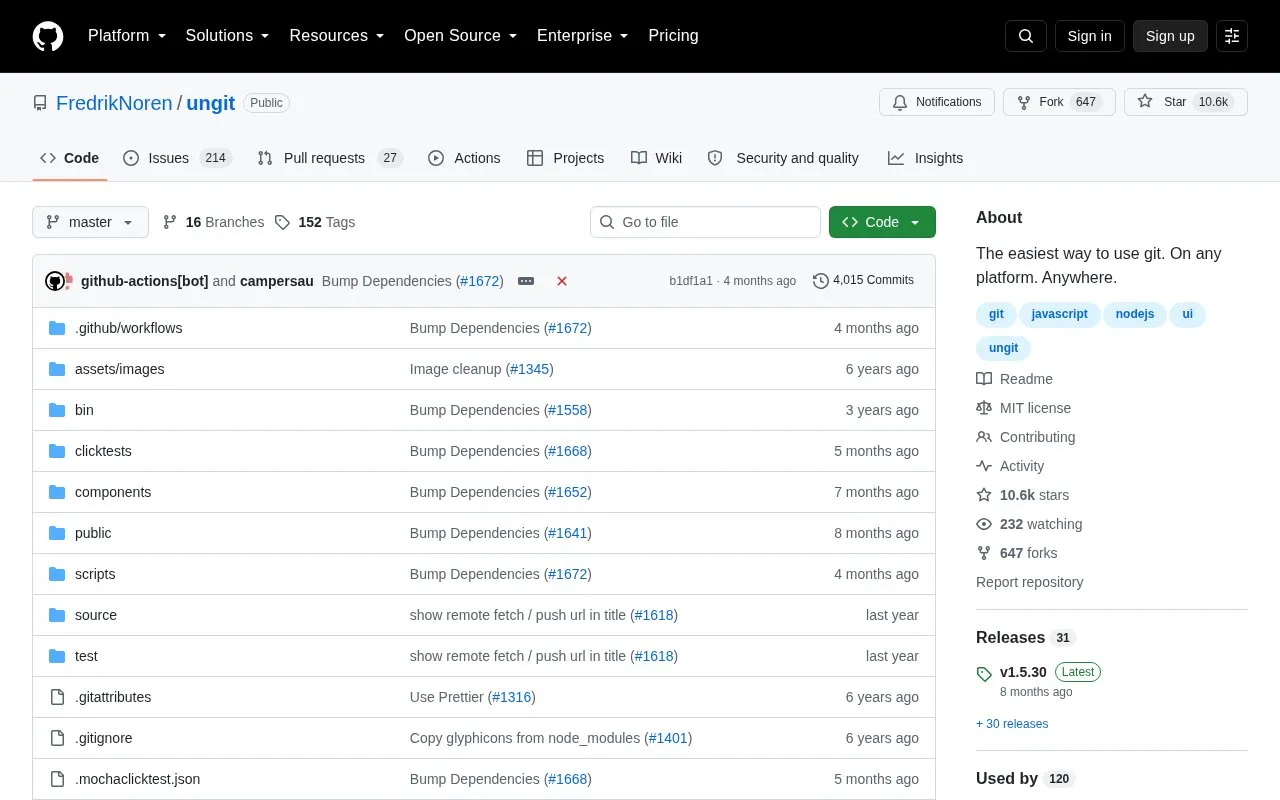Image resolution: width=1280 pixels, height=800 pixels.
Task: Switch to the Pull requests tab
Action: pyautogui.click(x=329, y=158)
